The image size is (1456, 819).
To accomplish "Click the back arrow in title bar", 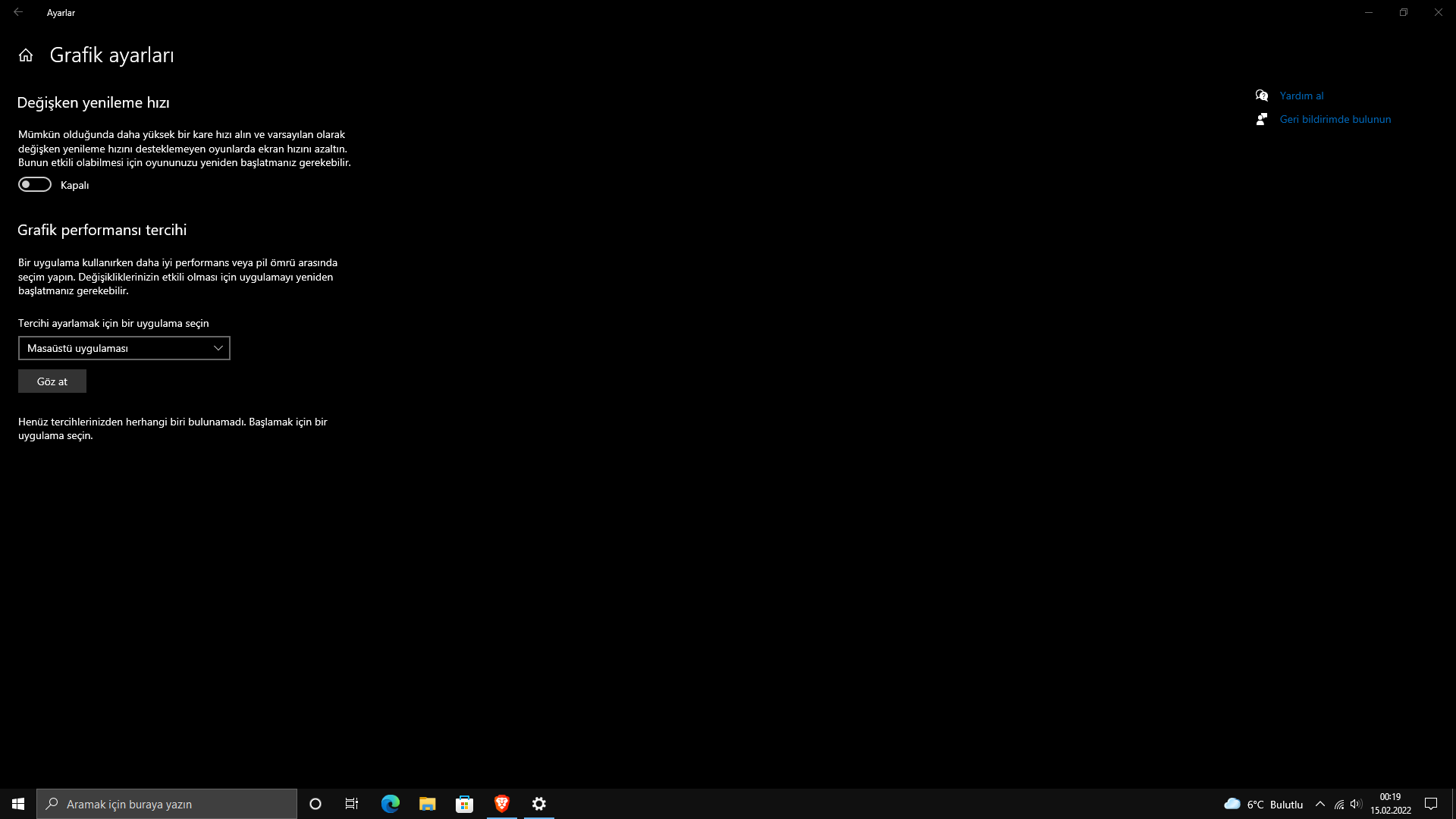I will point(18,12).
